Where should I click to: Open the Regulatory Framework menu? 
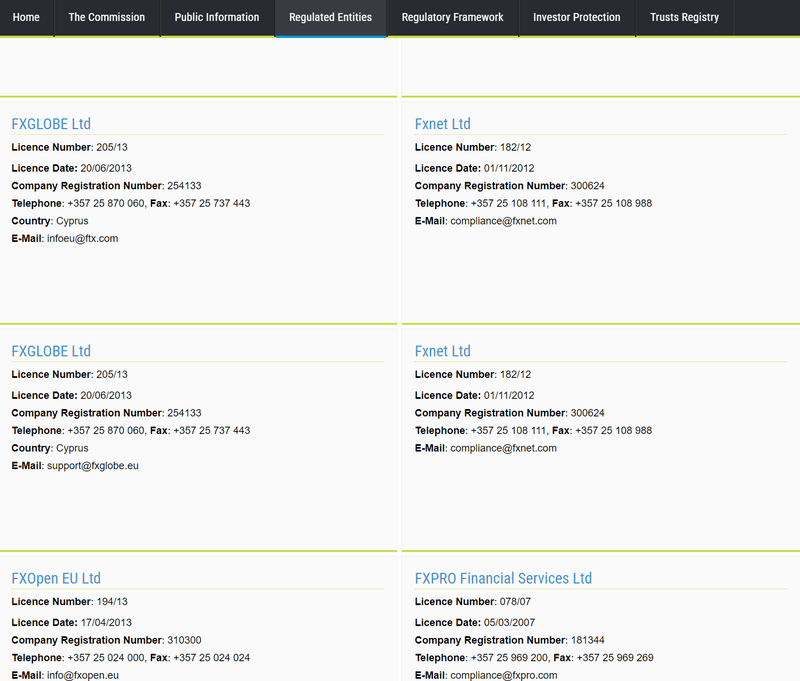pyautogui.click(x=453, y=17)
